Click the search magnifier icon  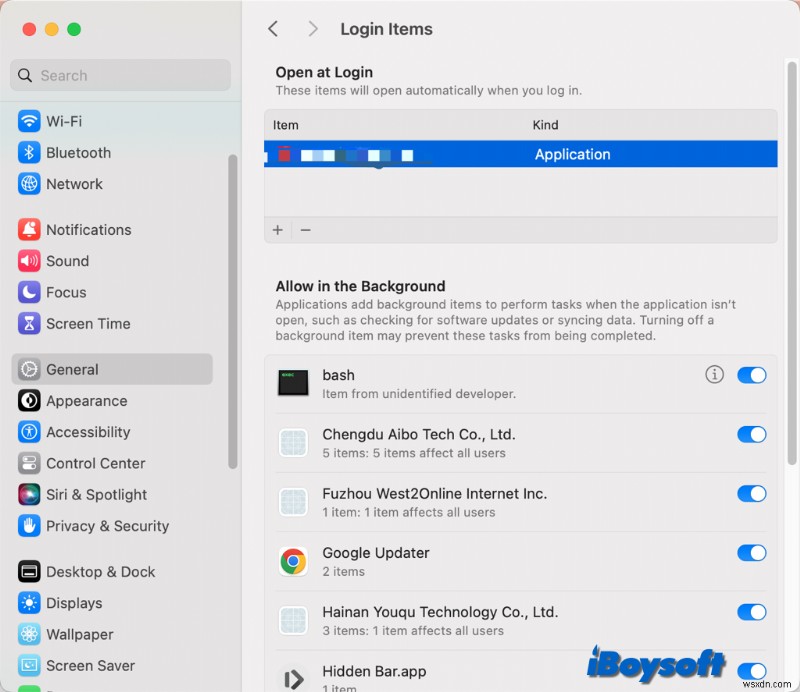(x=24, y=76)
